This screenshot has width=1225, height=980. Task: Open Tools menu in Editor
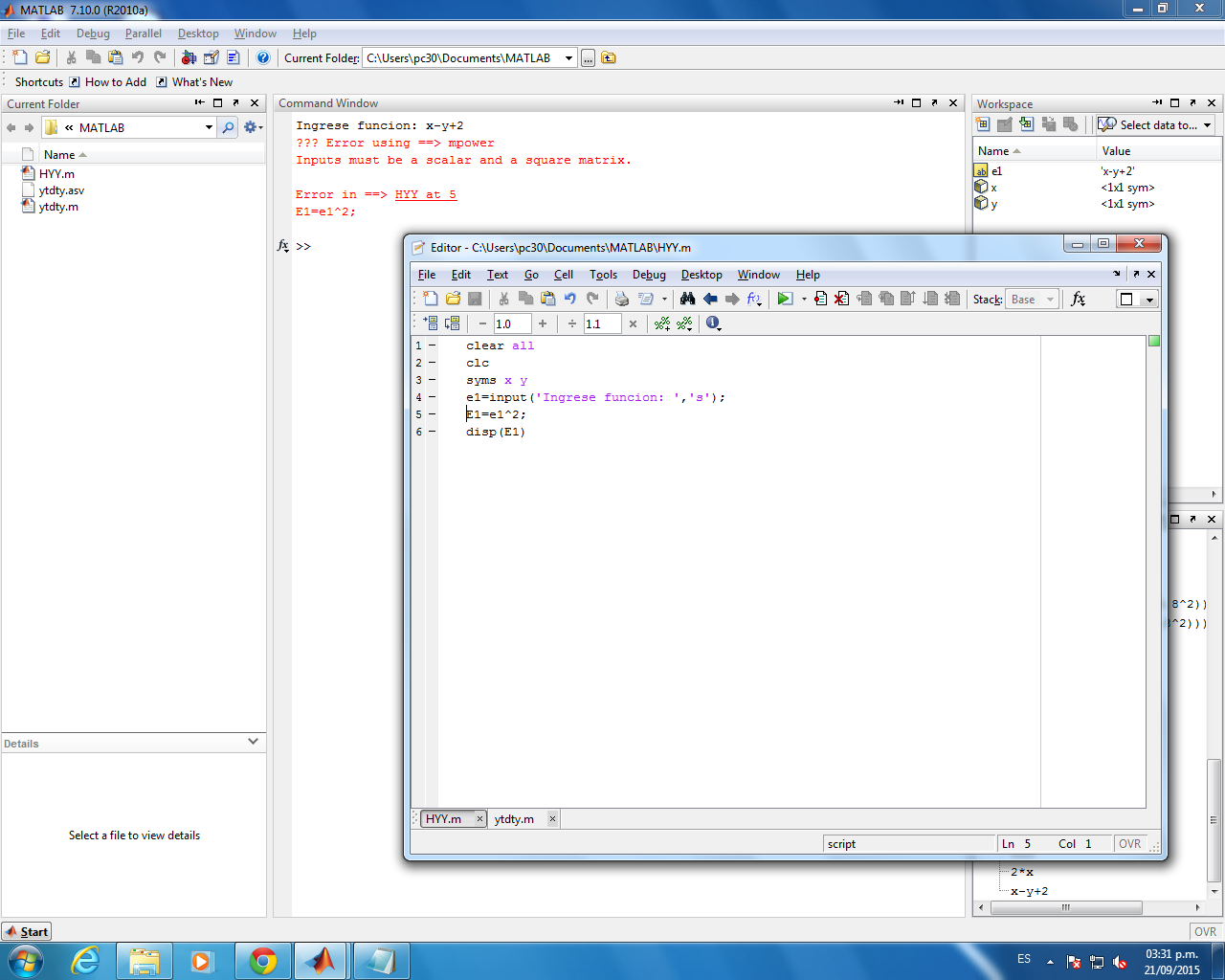click(603, 275)
